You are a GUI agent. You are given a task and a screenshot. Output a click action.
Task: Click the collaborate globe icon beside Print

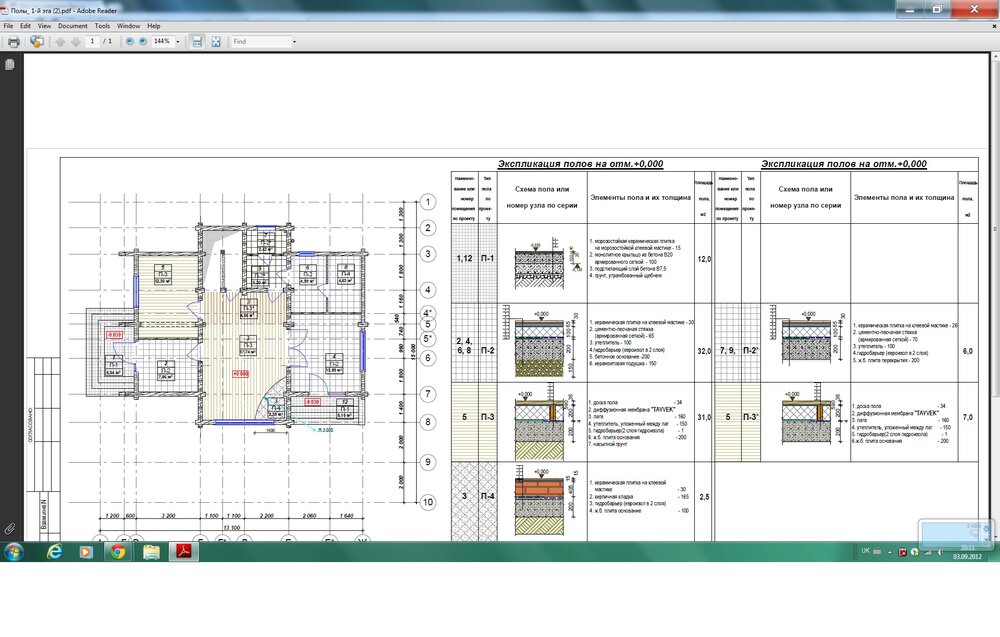[37, 42]
